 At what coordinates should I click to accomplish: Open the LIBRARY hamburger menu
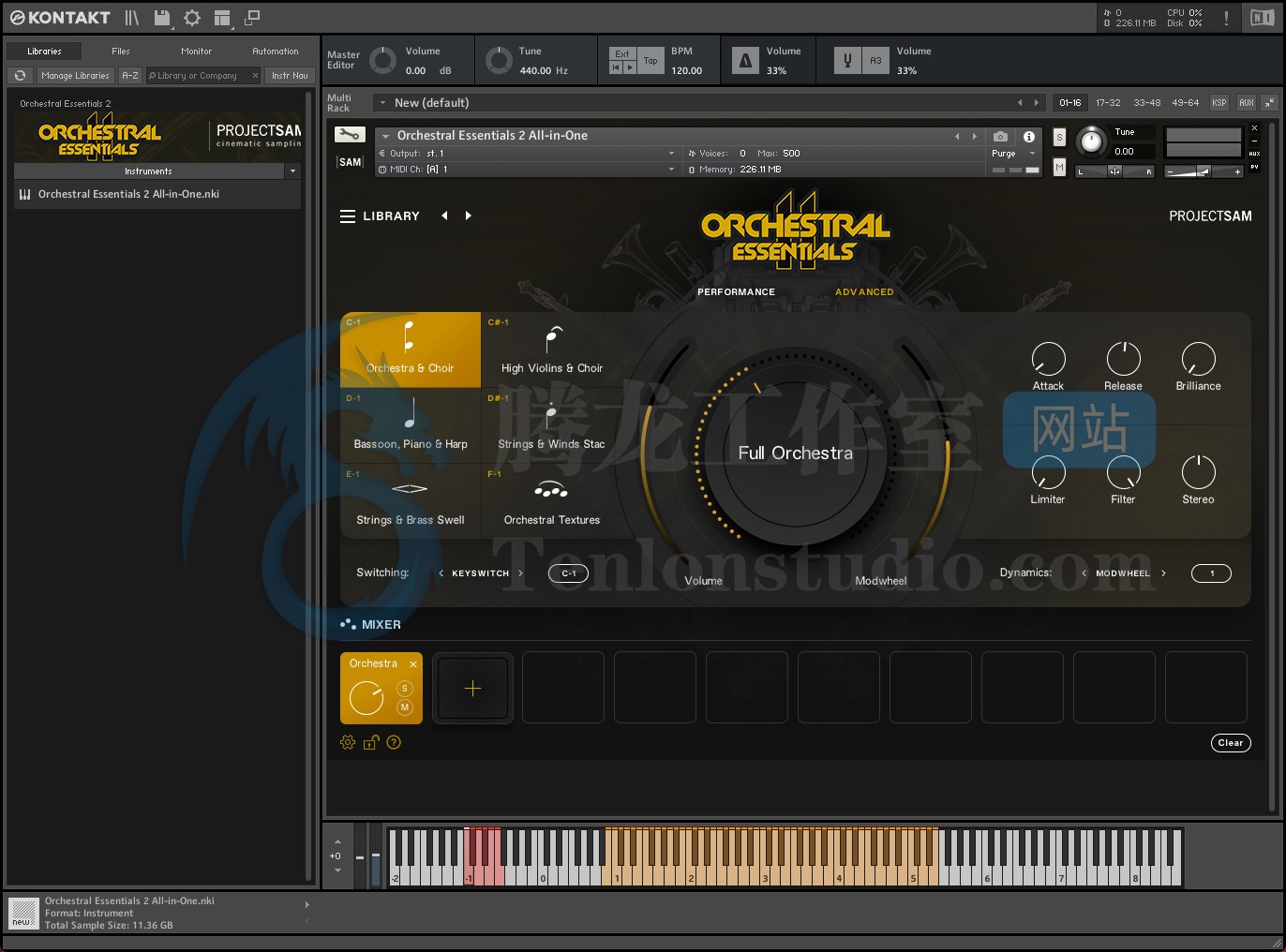point(348,216)
